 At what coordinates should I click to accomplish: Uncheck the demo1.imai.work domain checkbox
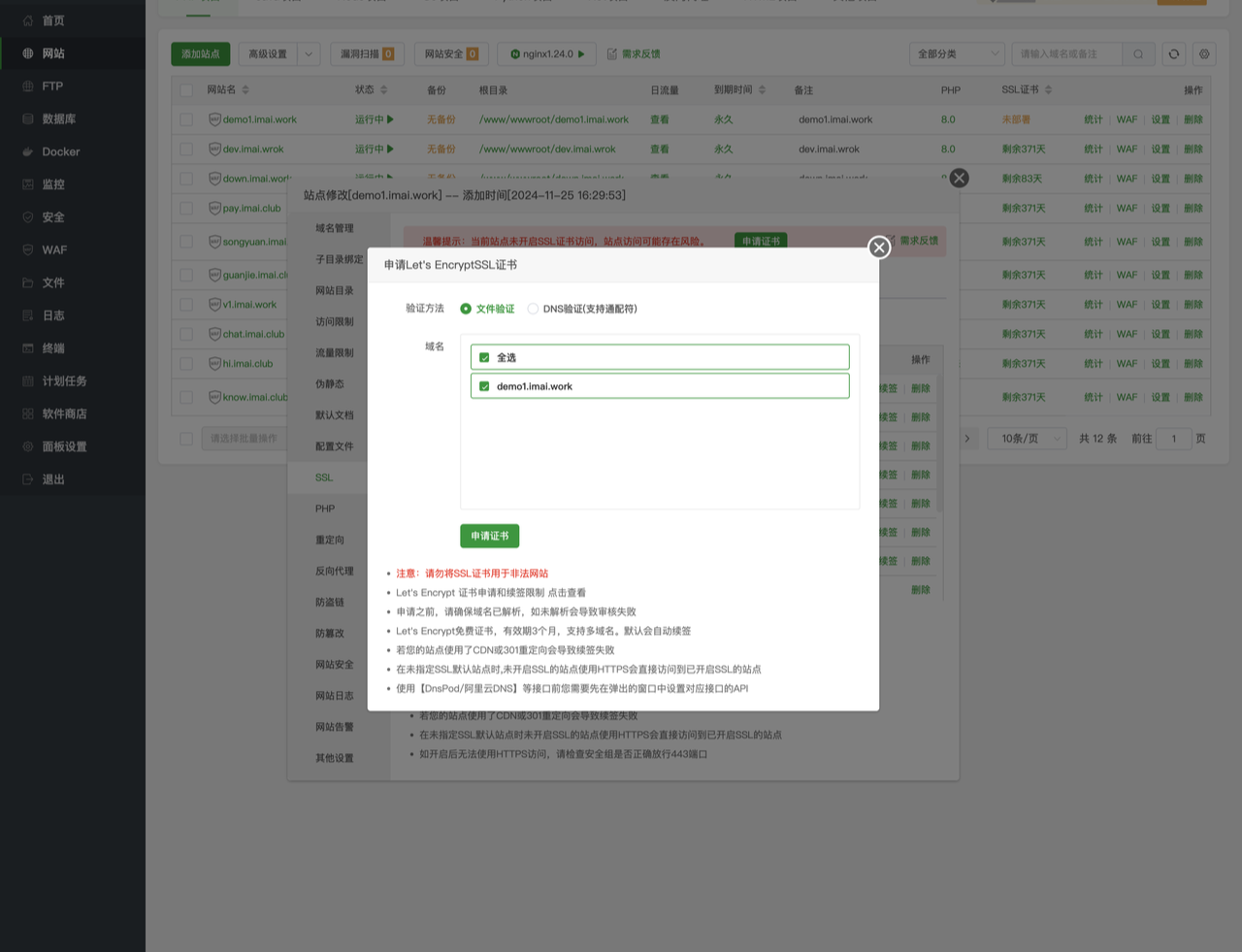coord(484,386)
